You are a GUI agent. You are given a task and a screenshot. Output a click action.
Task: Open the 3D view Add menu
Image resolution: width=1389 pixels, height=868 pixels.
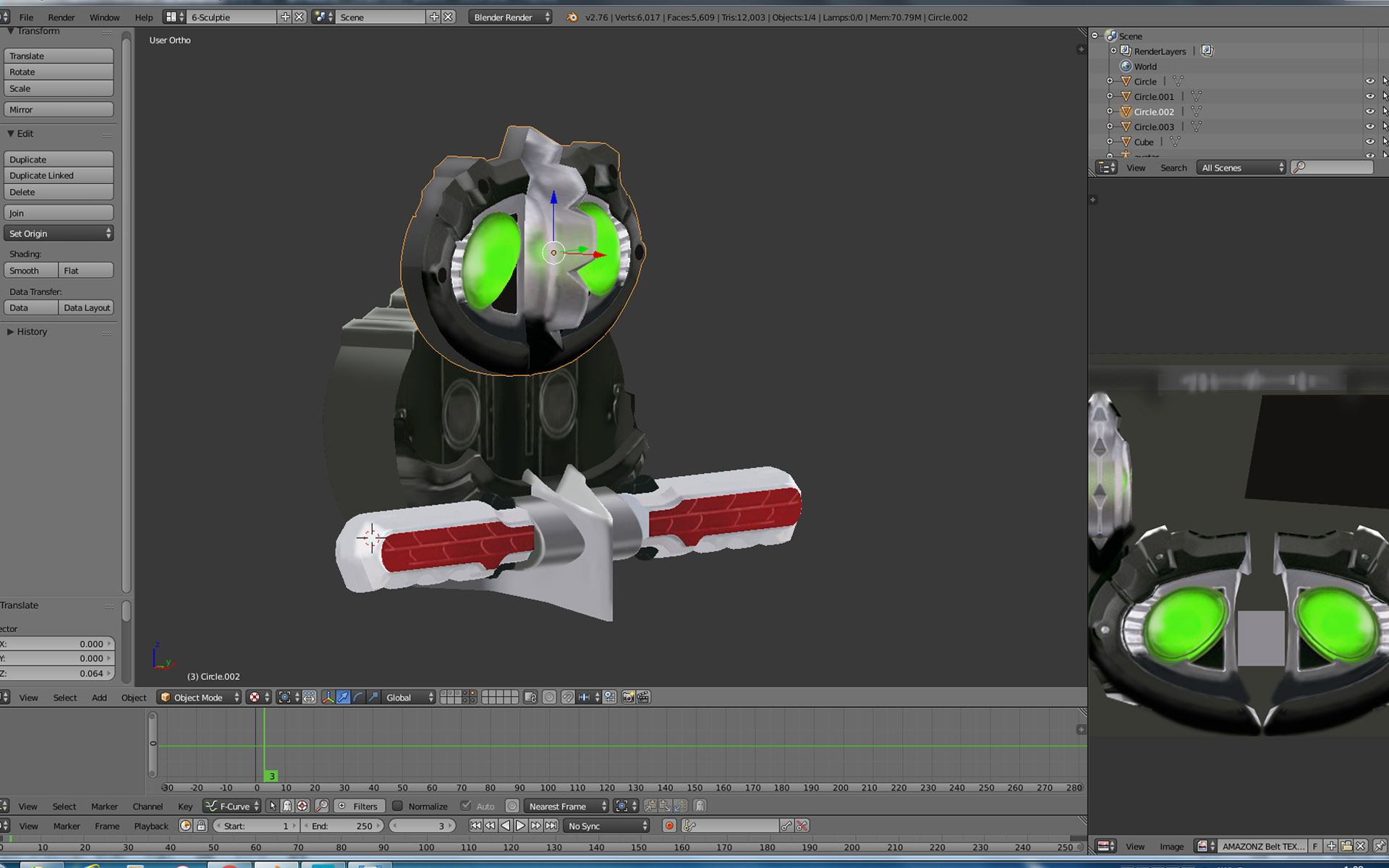coord(99,697)
